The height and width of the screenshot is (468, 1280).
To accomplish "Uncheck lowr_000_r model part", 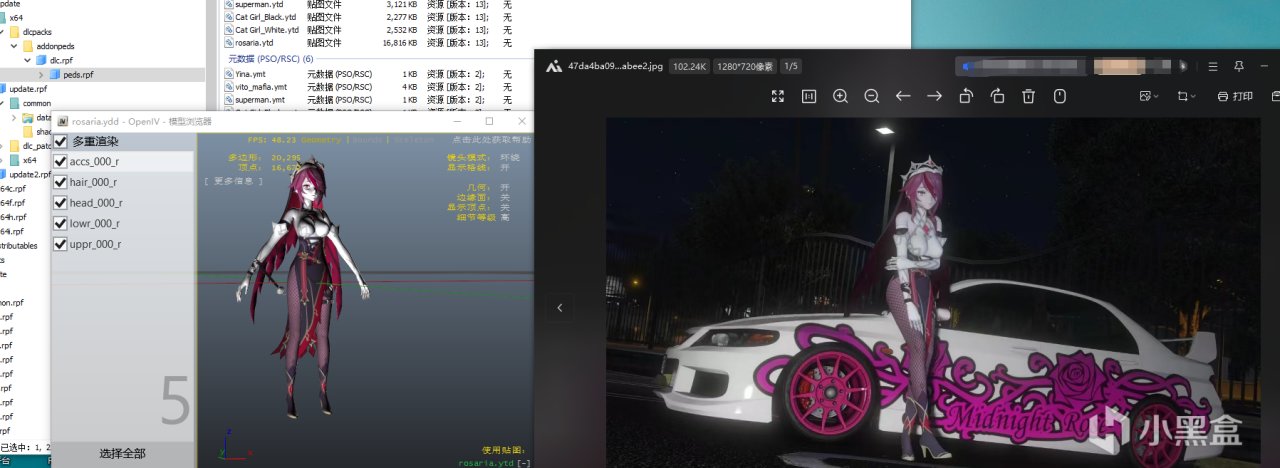I will pos(61,223).
